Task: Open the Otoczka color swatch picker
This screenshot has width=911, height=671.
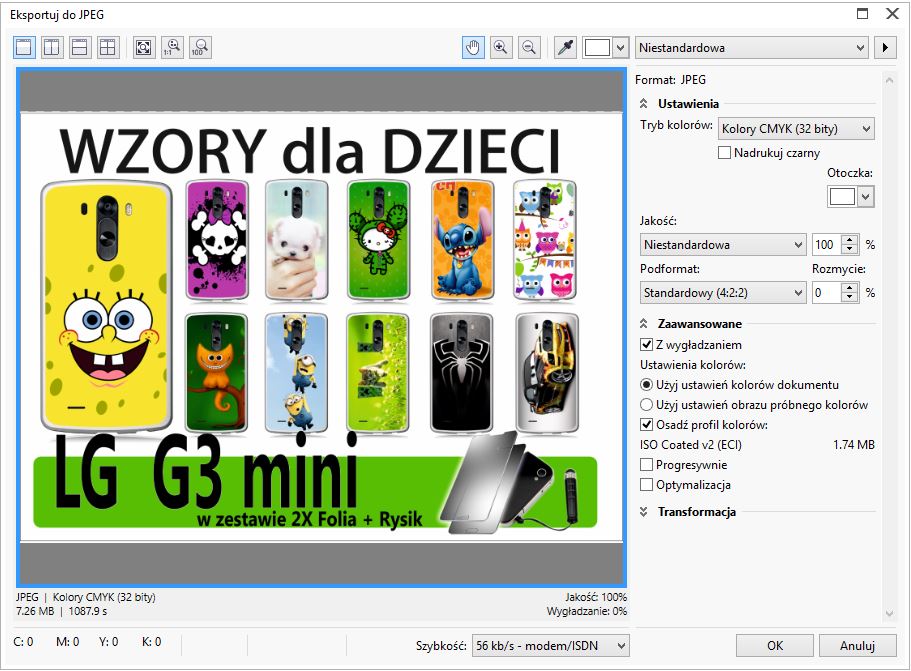Action: [851, 197]
